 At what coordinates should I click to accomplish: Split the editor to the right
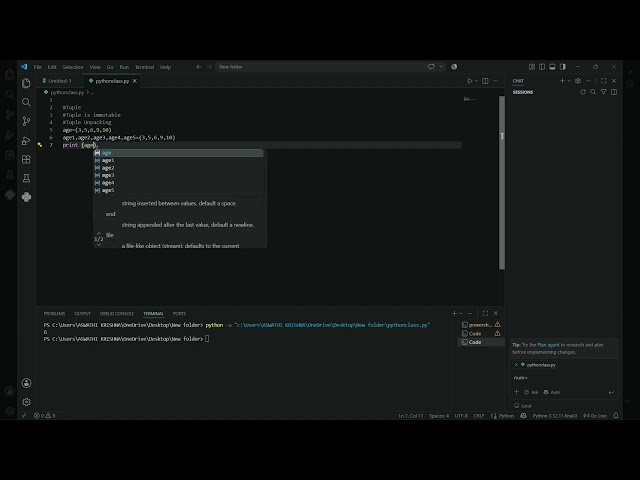coord(485,81)
